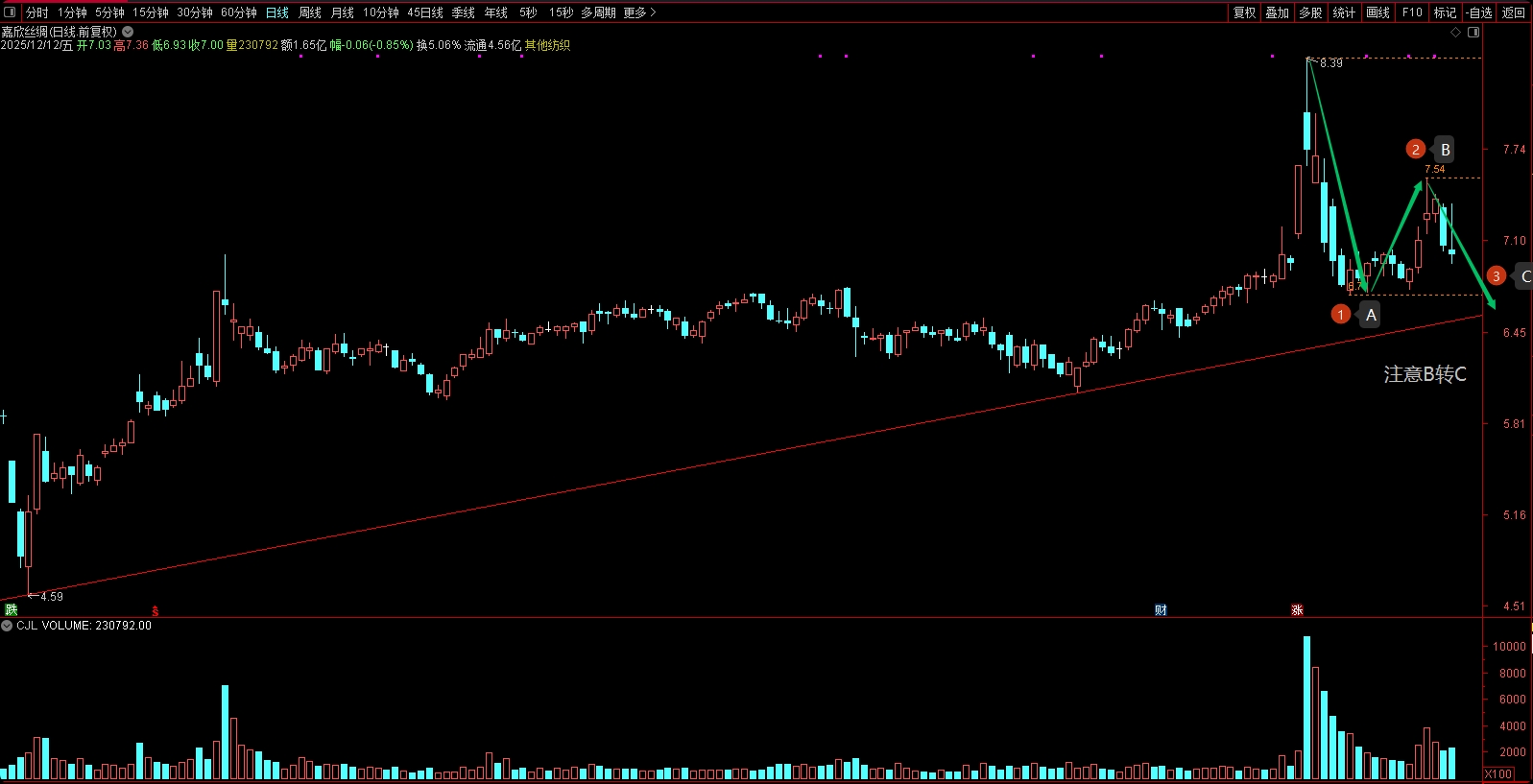Click the turnover rate 换5.06%
Screen dimensions: 1533x784
coord(438,45)
